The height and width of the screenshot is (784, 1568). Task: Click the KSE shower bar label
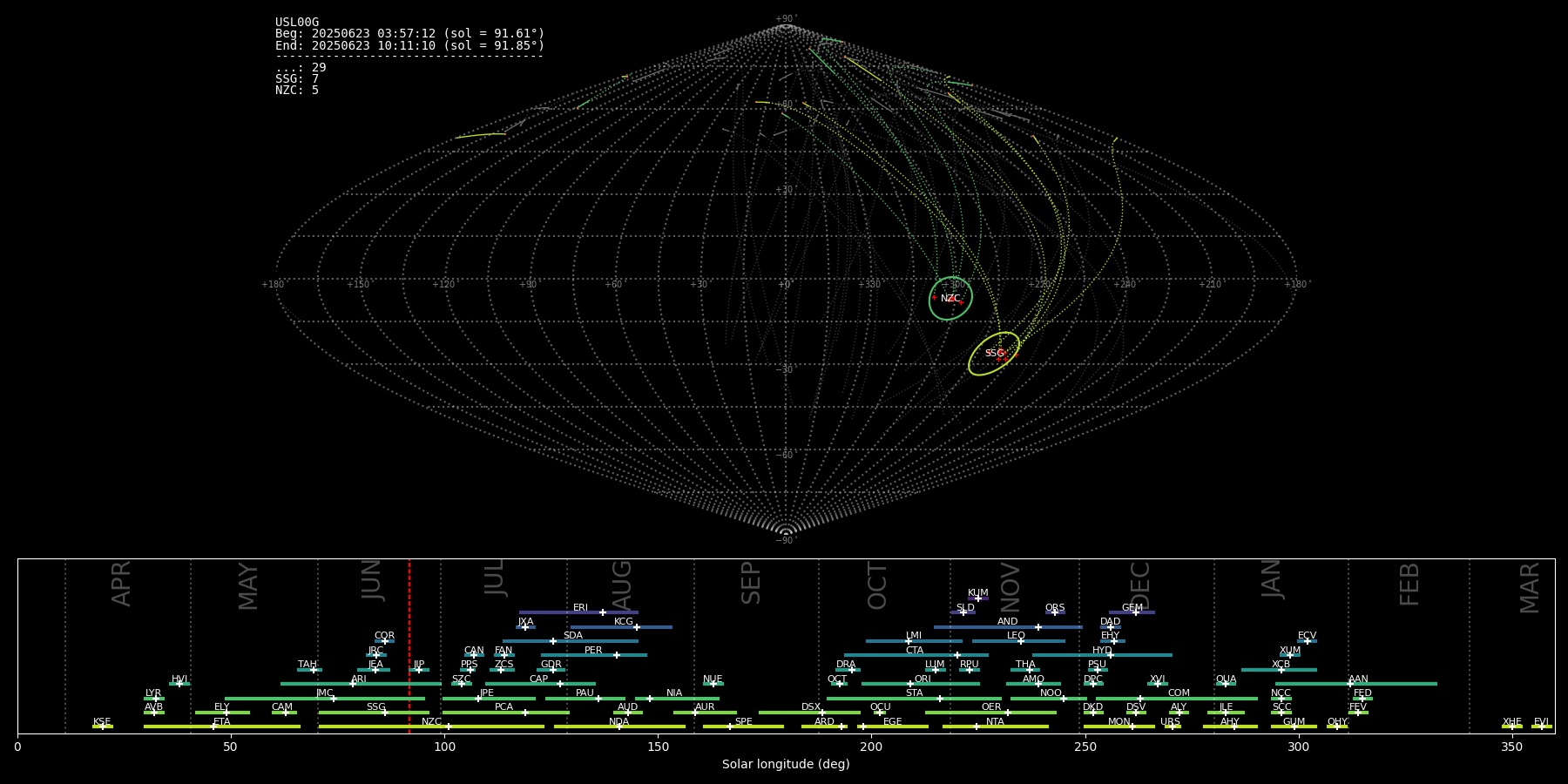point(102,722)
